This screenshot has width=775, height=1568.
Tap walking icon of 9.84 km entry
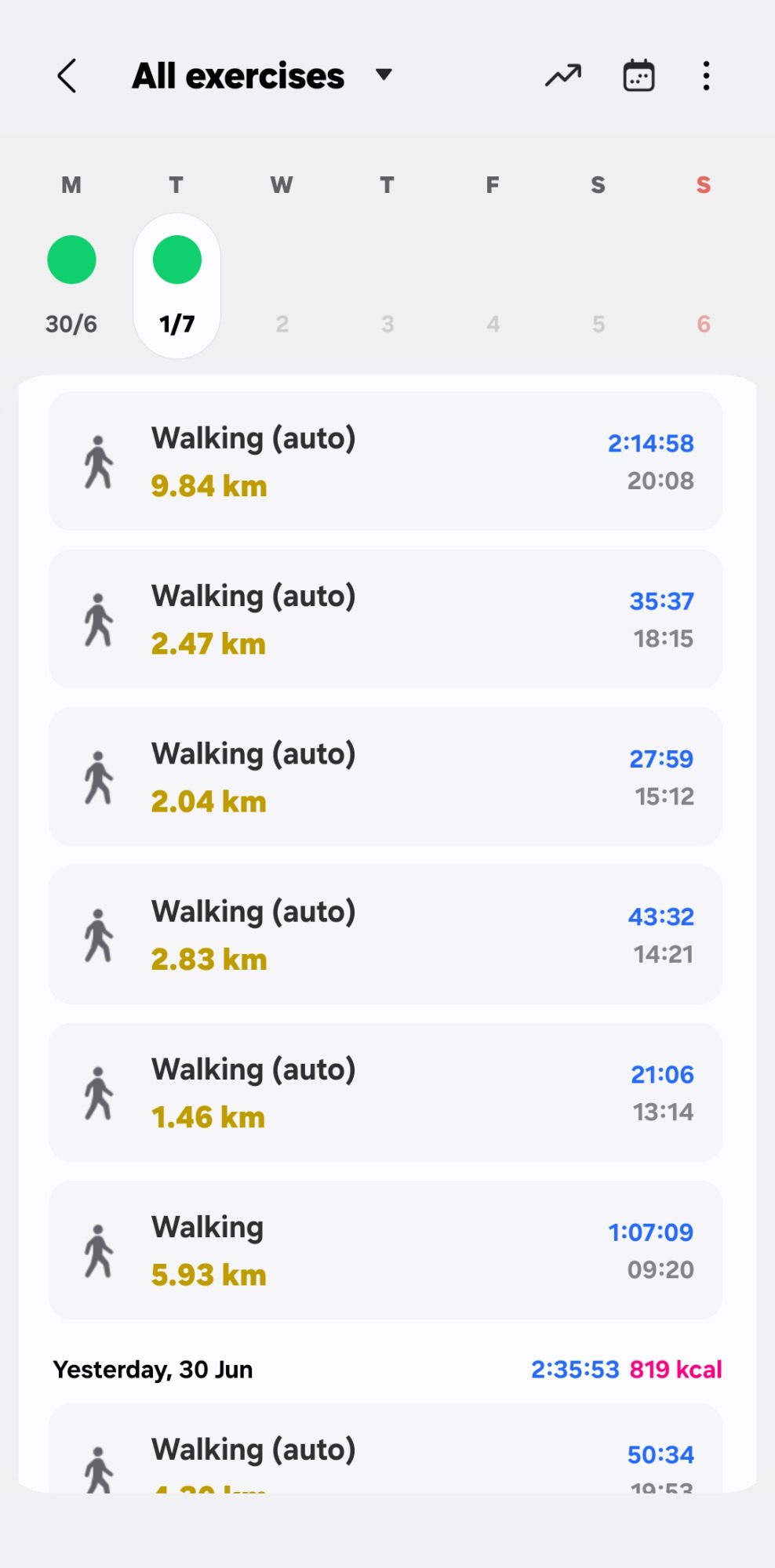[x=99, y=462]
